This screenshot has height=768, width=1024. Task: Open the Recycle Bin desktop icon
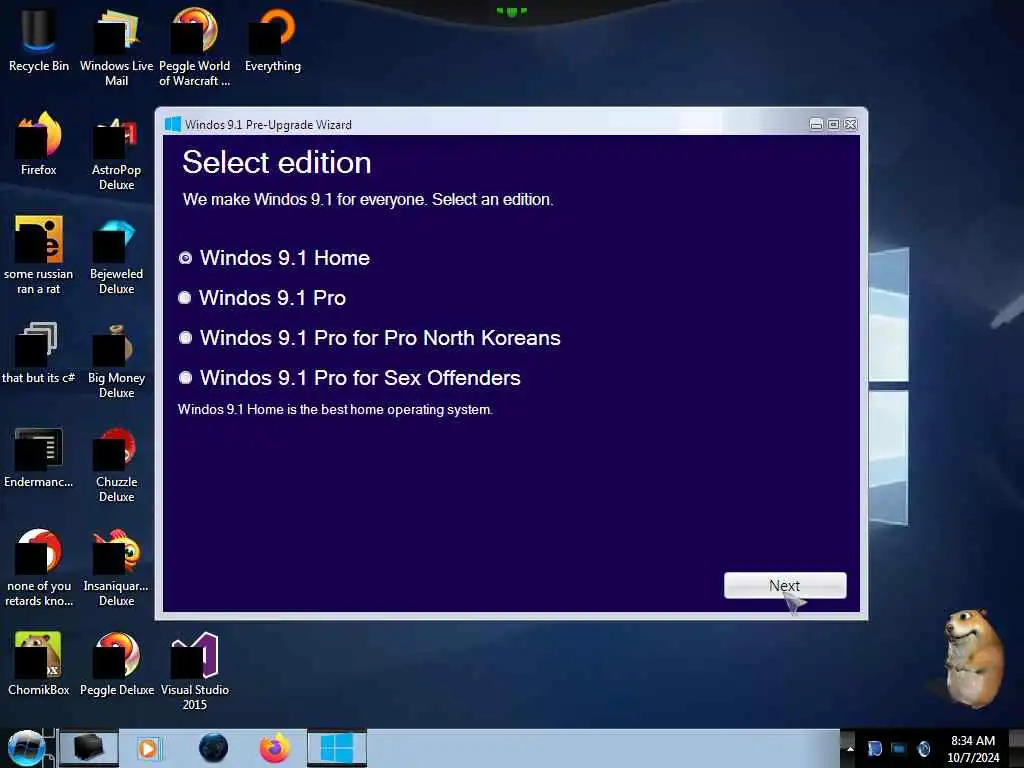point(39,39)
